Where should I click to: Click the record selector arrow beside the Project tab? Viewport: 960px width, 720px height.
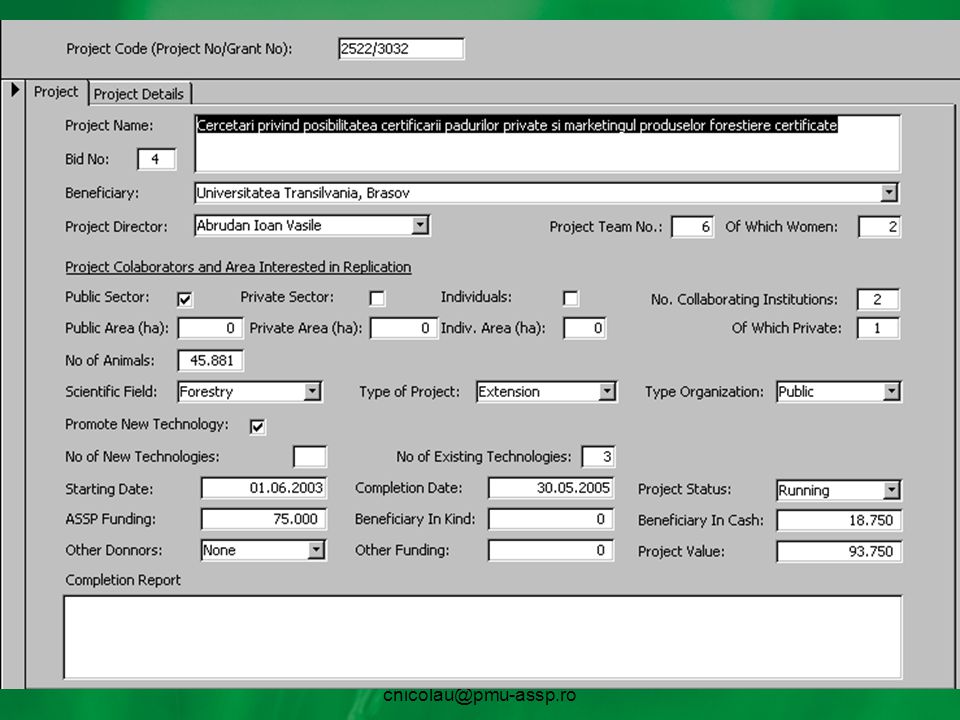click(15, 90)
